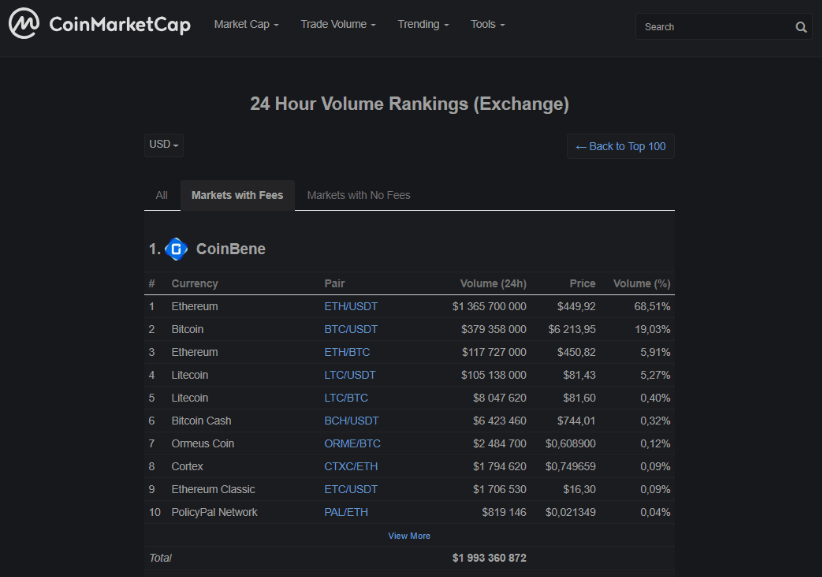822x577 pixels.
Task: Click the 68,51% volume percentage
Action: (652, 307)
